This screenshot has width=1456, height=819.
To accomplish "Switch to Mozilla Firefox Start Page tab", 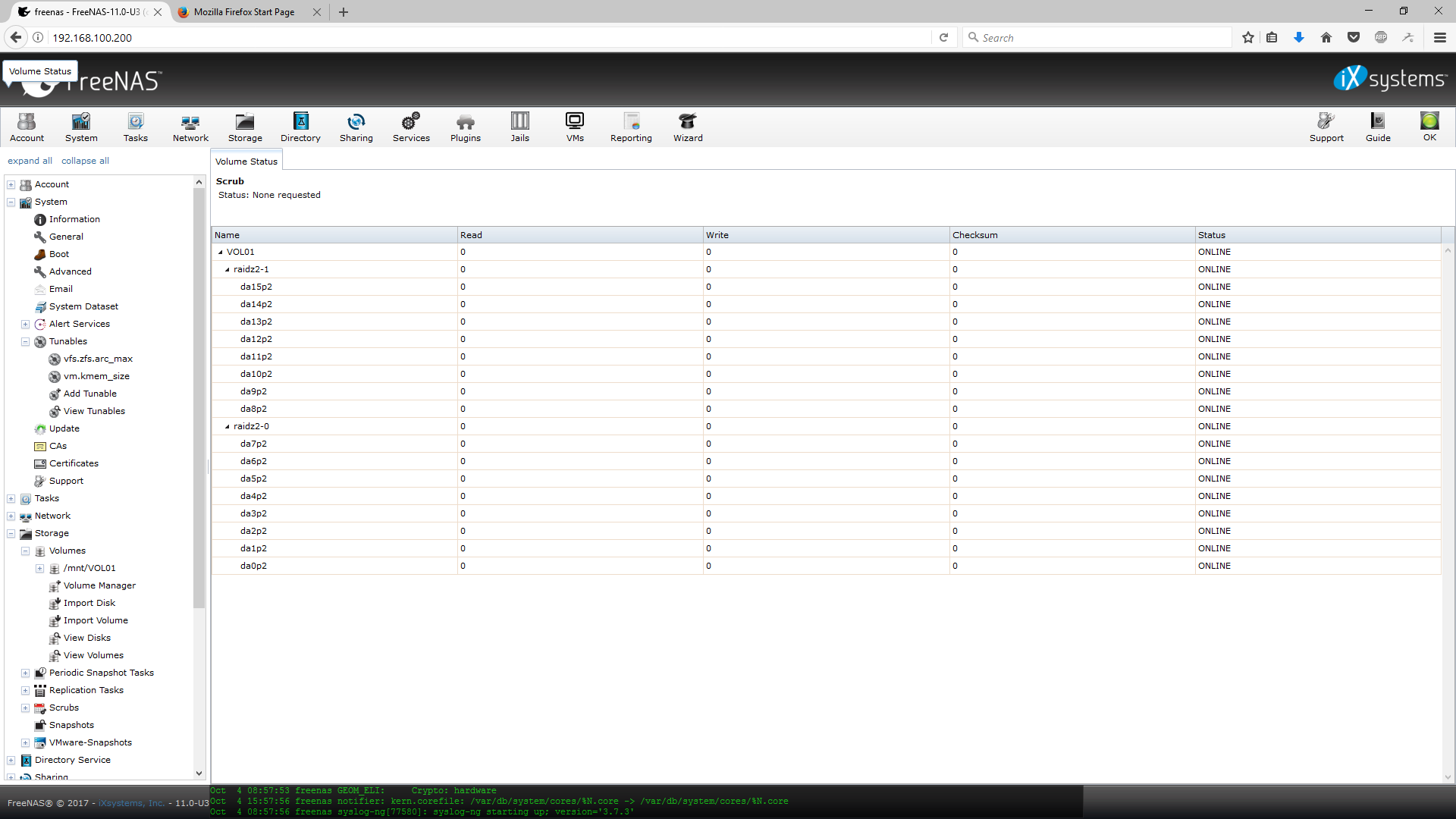I will pyautogui.click(x=244, y=12).
